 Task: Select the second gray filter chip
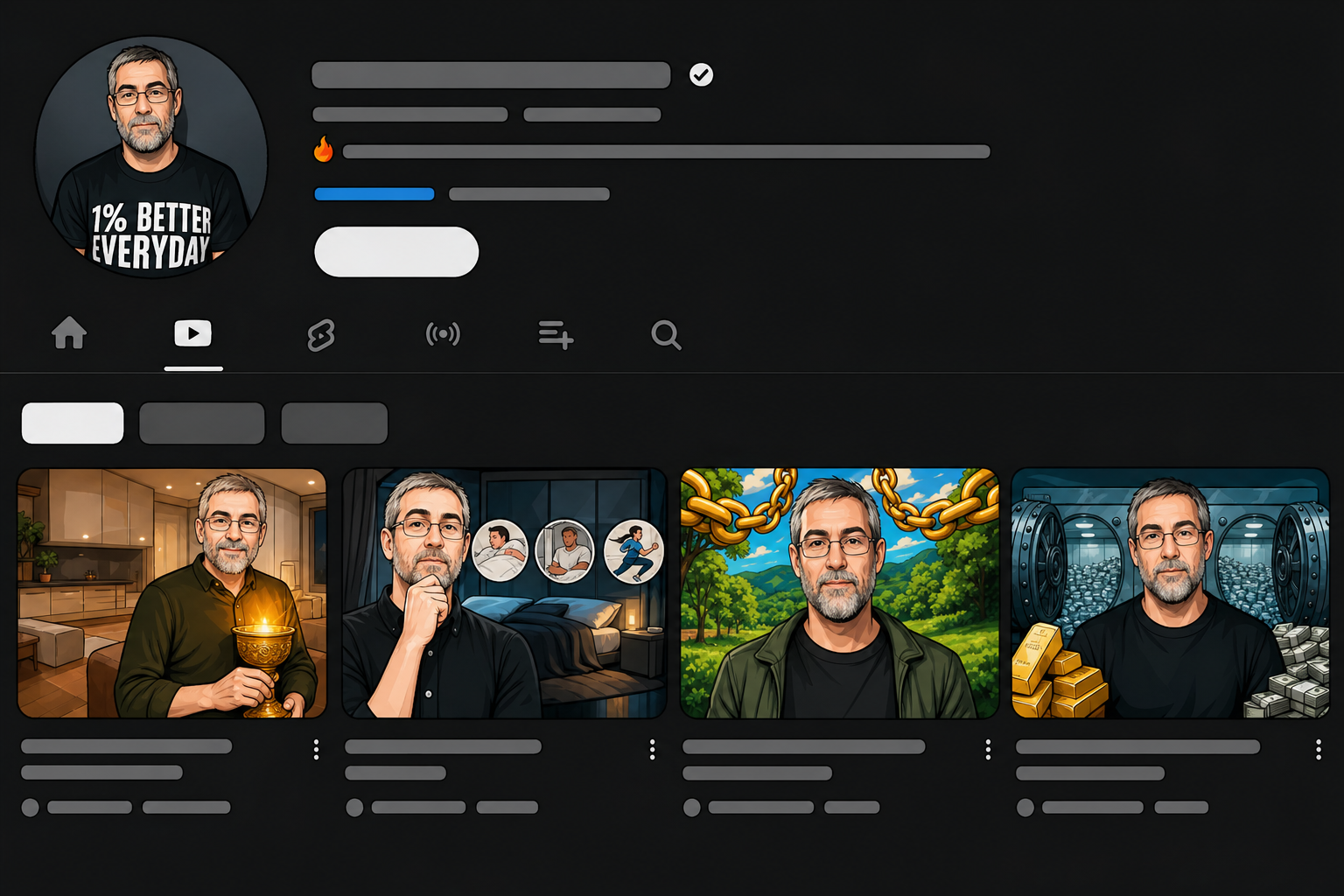(202, 423)
